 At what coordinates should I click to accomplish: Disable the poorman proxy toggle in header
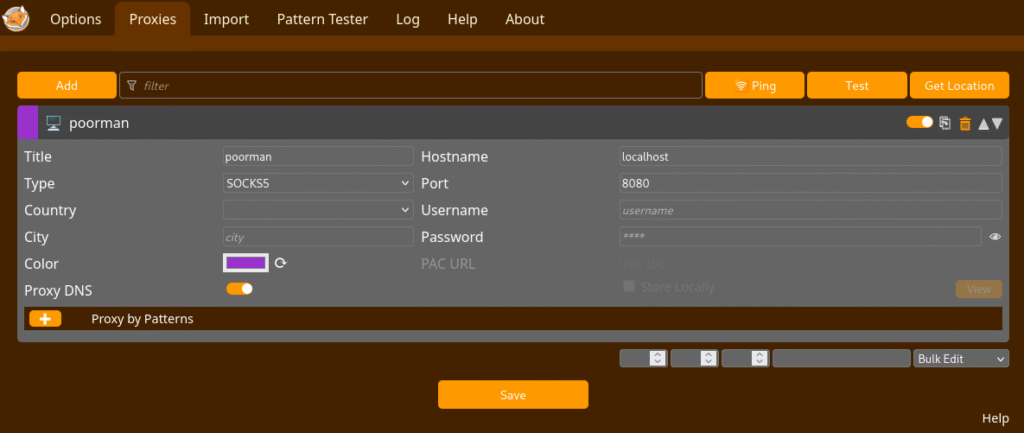click(919, 122)
